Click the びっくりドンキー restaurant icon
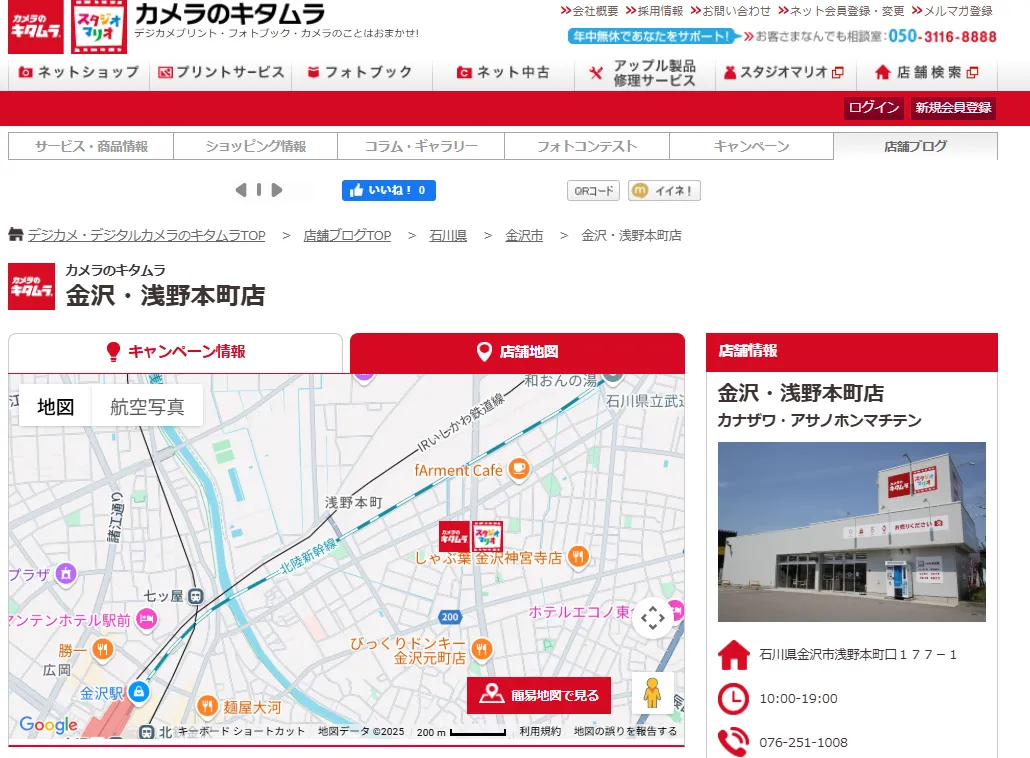The width and height of the screenshot is (1030, 758). click(481, 650)
